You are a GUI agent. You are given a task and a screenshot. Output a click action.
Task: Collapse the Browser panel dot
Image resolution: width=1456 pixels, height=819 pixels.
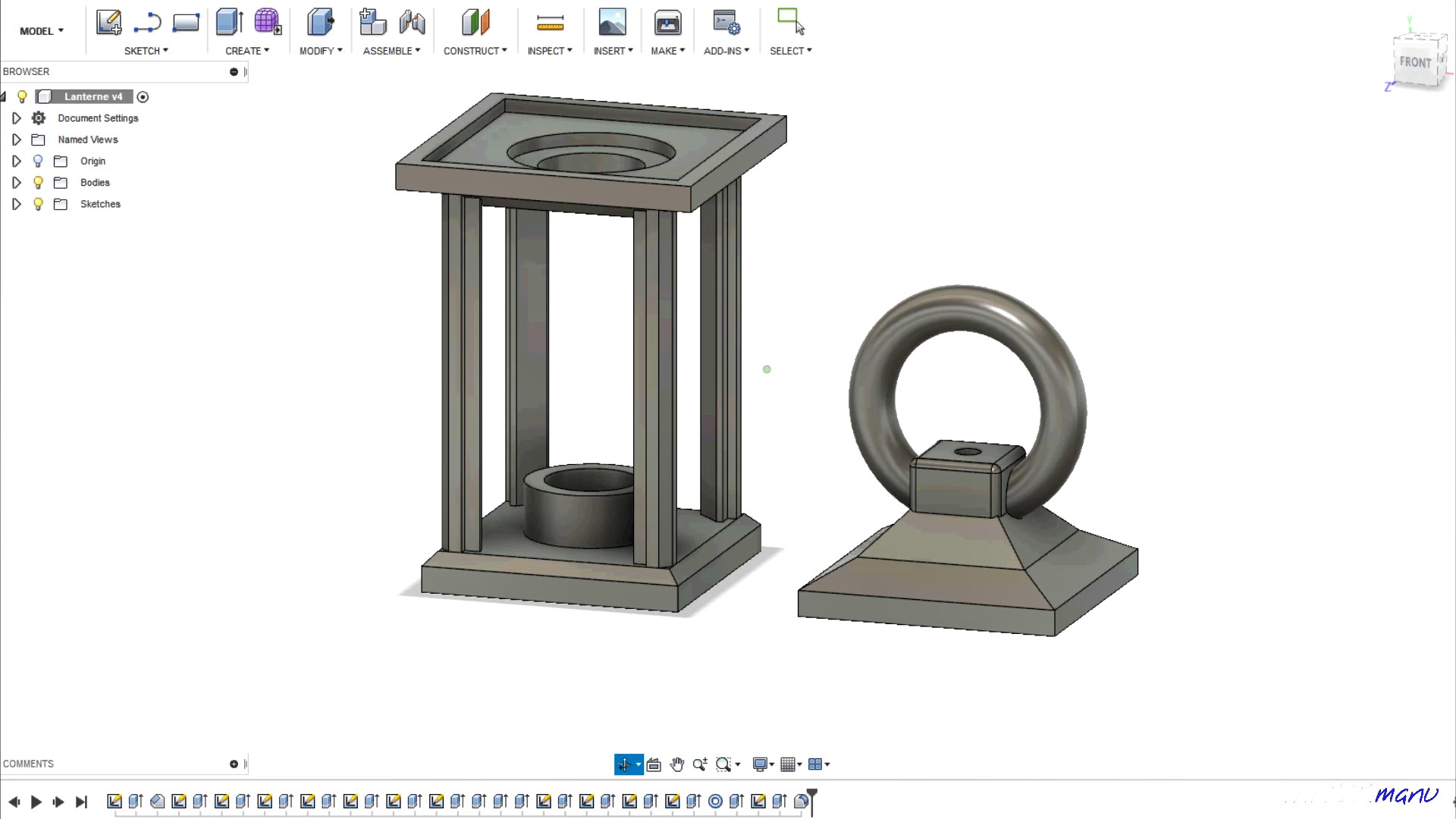[234, 71]
